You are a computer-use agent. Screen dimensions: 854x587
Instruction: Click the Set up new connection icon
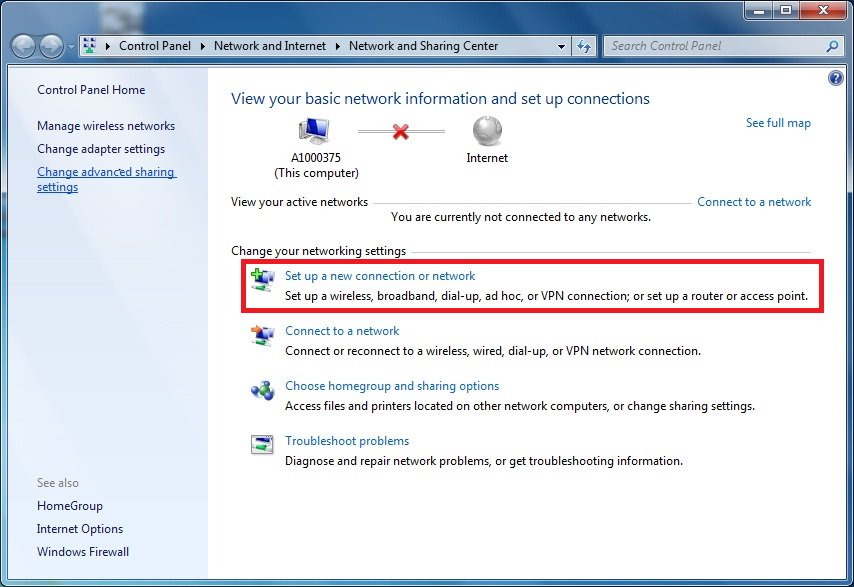click(x=262, y=281)
